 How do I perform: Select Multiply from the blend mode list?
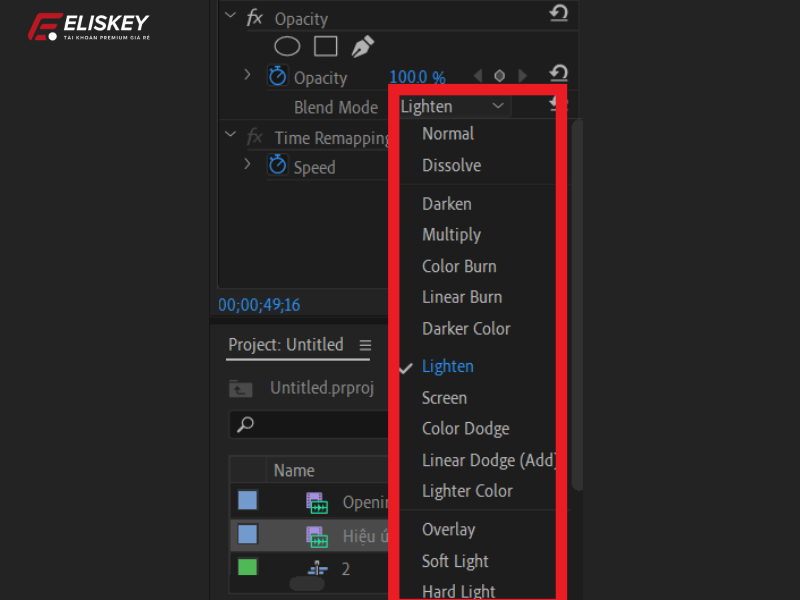pyautogui.click(x=451, y=234)
